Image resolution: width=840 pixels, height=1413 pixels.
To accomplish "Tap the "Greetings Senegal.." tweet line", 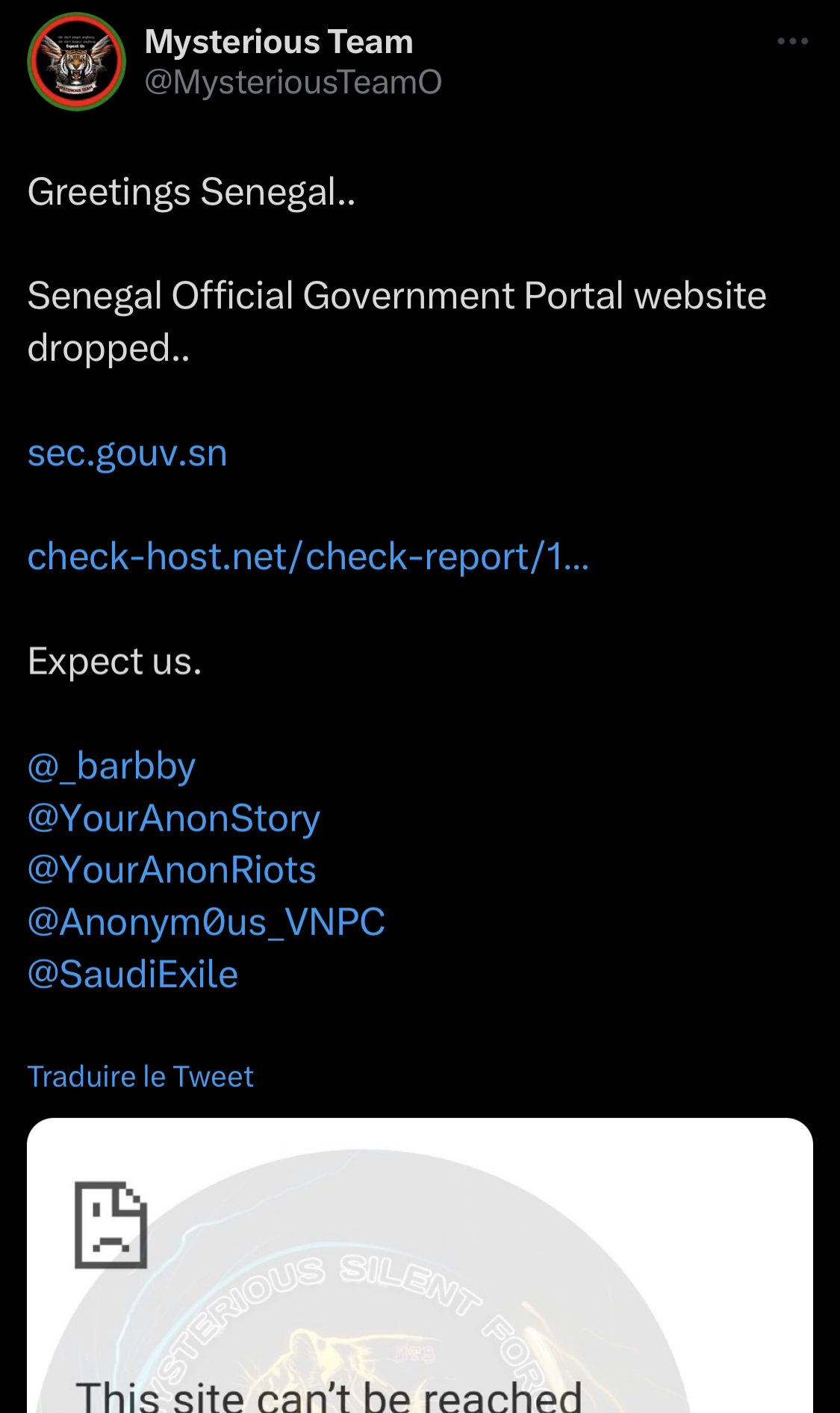I will point(192,192).
